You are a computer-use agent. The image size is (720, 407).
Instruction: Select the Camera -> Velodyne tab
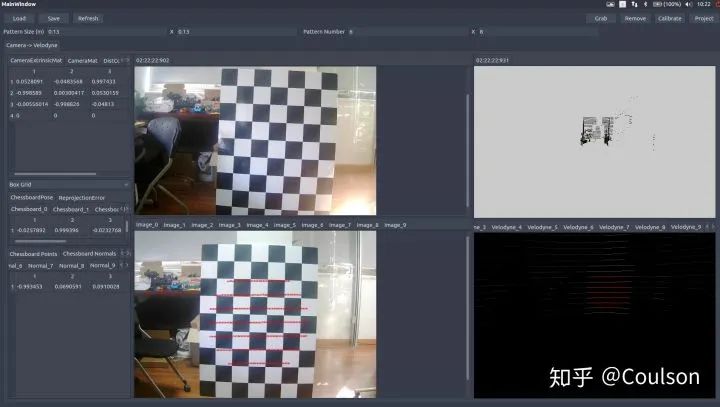point(32,45)
